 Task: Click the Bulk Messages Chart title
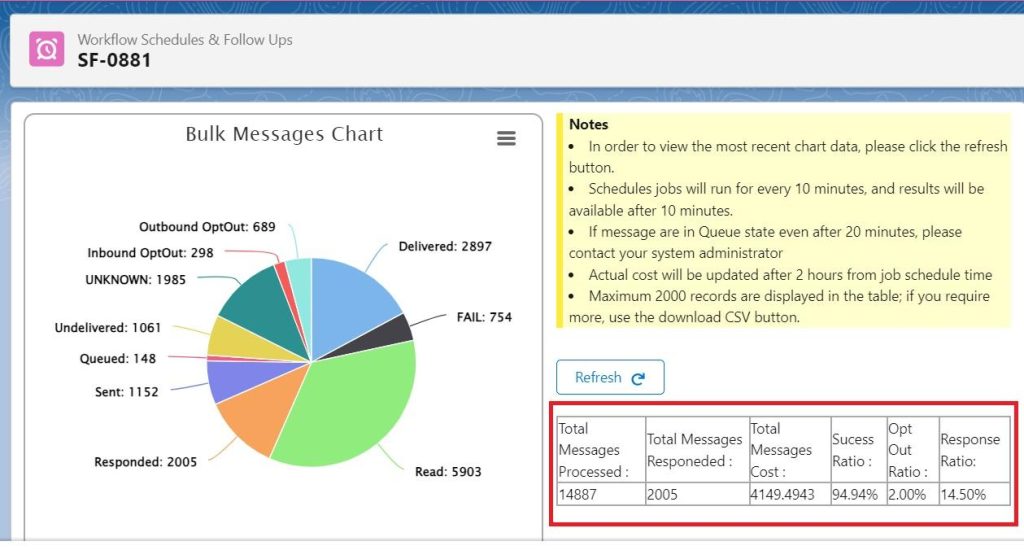point(284,134)
